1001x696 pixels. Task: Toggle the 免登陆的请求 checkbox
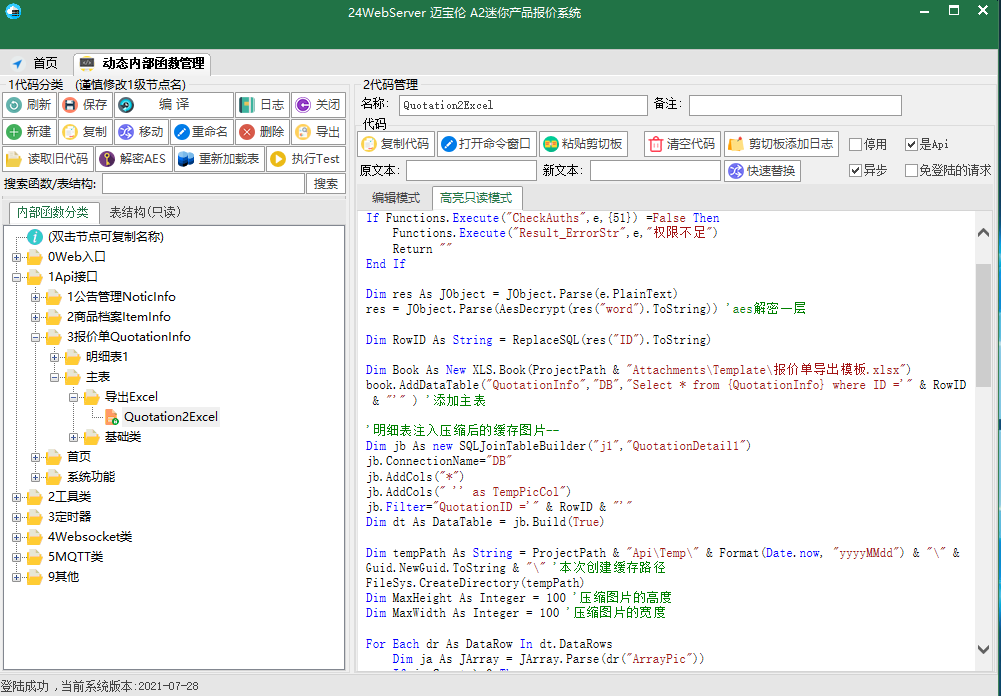tap(912, 170)
